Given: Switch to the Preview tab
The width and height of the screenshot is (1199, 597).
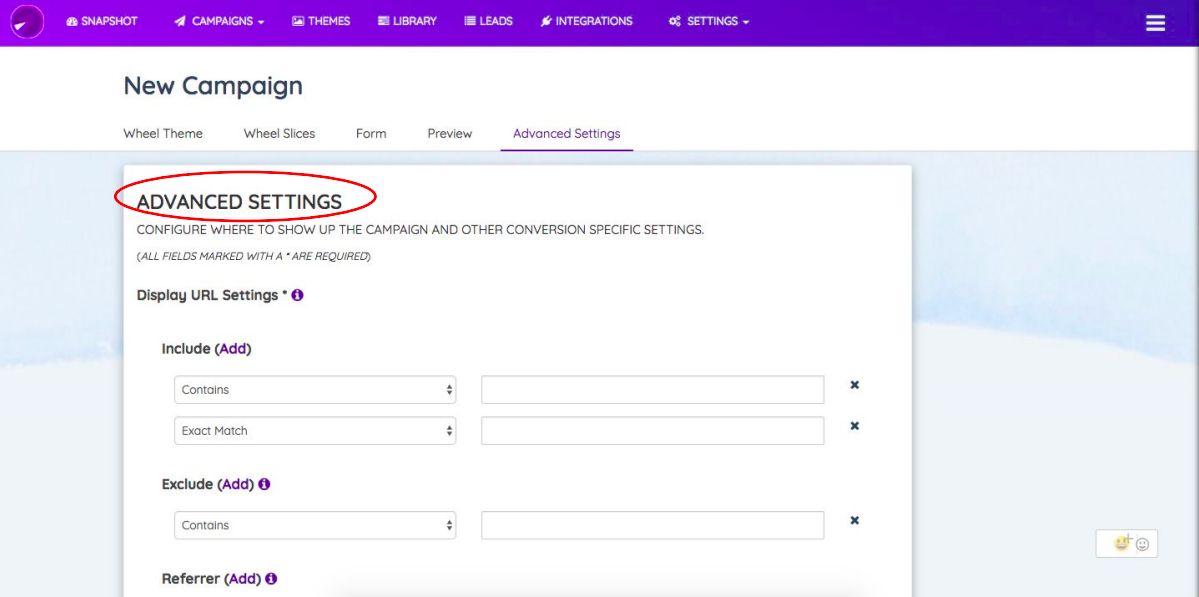Looking at the screenshot, I should (x=450, y=134).
